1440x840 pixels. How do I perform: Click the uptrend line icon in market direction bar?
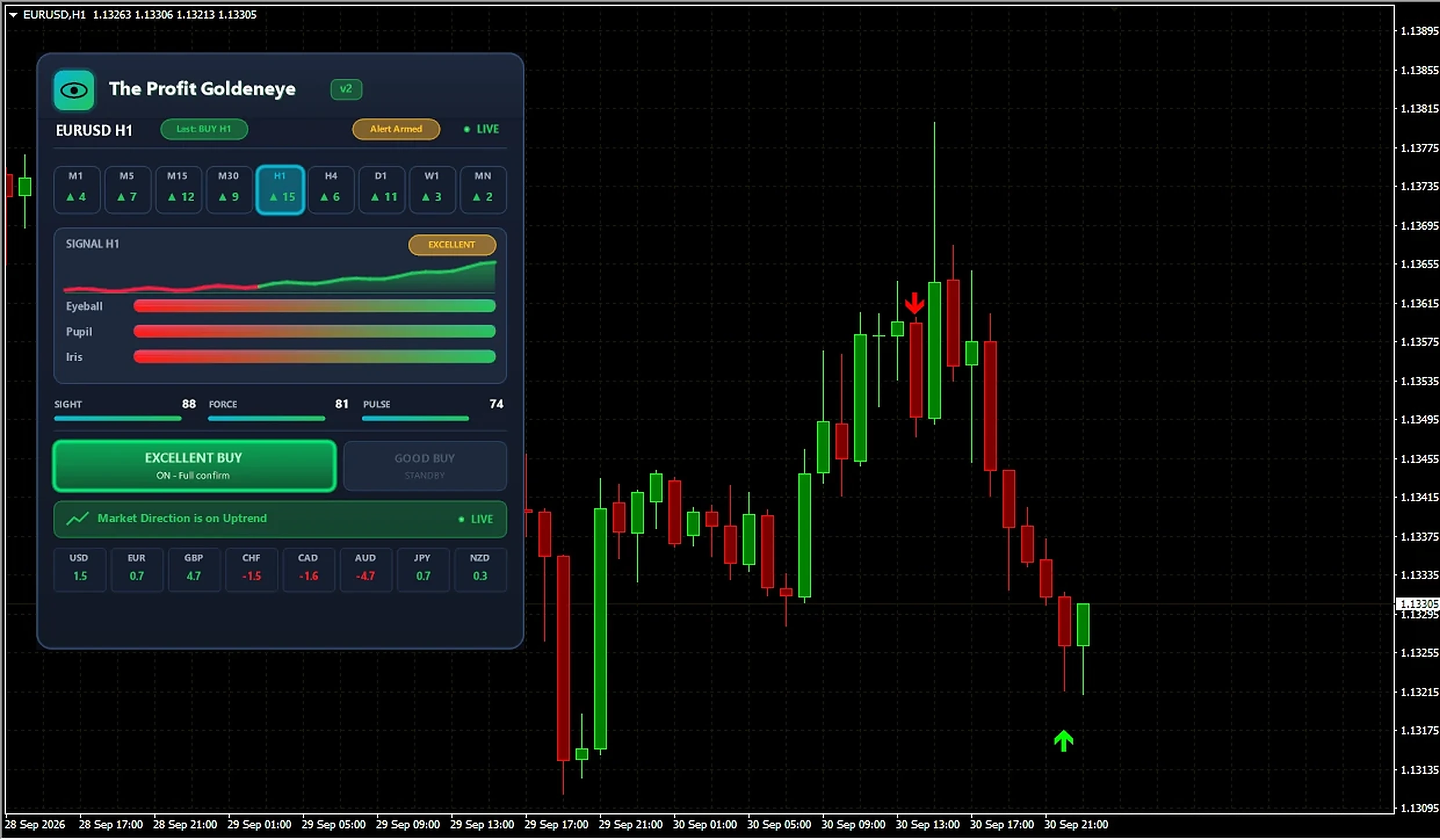pyautogui.click(x=77, y=519)
